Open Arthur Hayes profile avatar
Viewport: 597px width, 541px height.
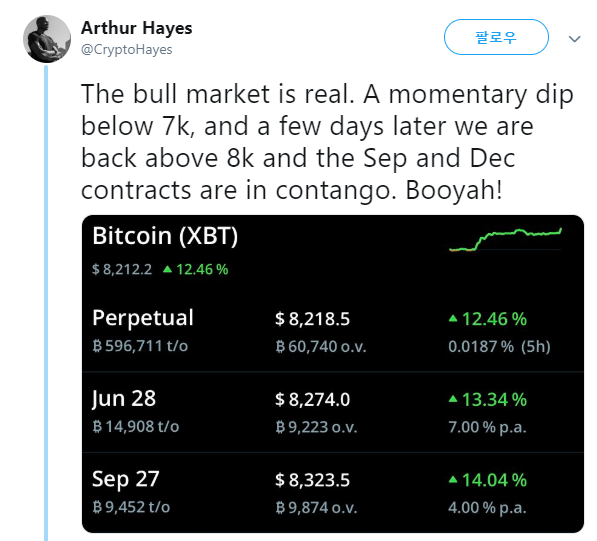[47, 39]
